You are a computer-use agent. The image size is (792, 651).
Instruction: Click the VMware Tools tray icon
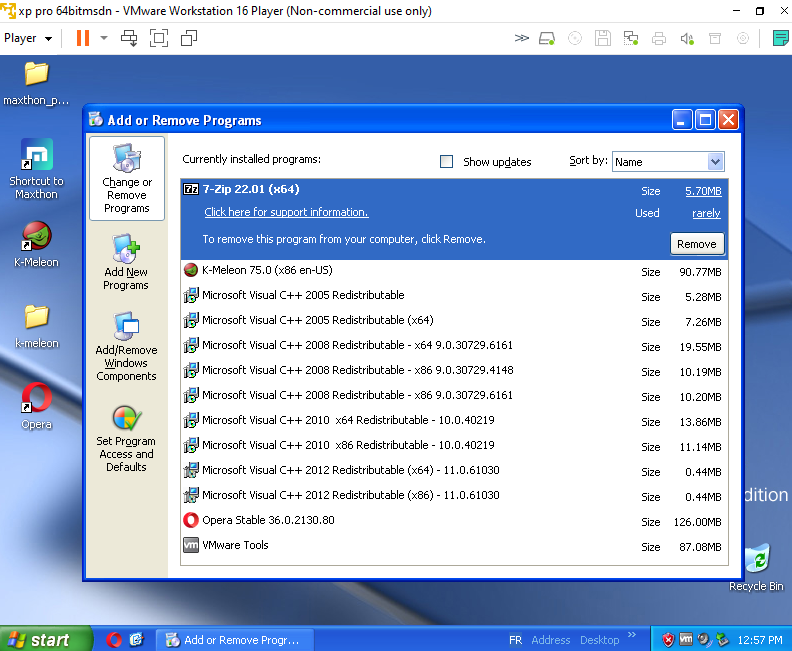686,639
